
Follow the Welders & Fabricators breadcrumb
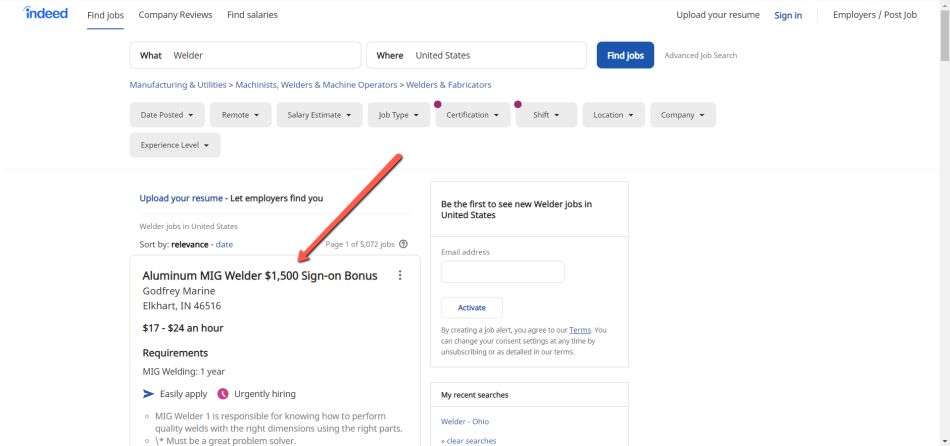tap(449, 85)
